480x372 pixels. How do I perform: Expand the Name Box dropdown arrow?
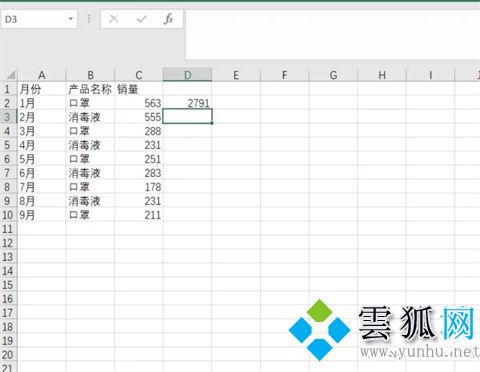(x=71, y=19)
